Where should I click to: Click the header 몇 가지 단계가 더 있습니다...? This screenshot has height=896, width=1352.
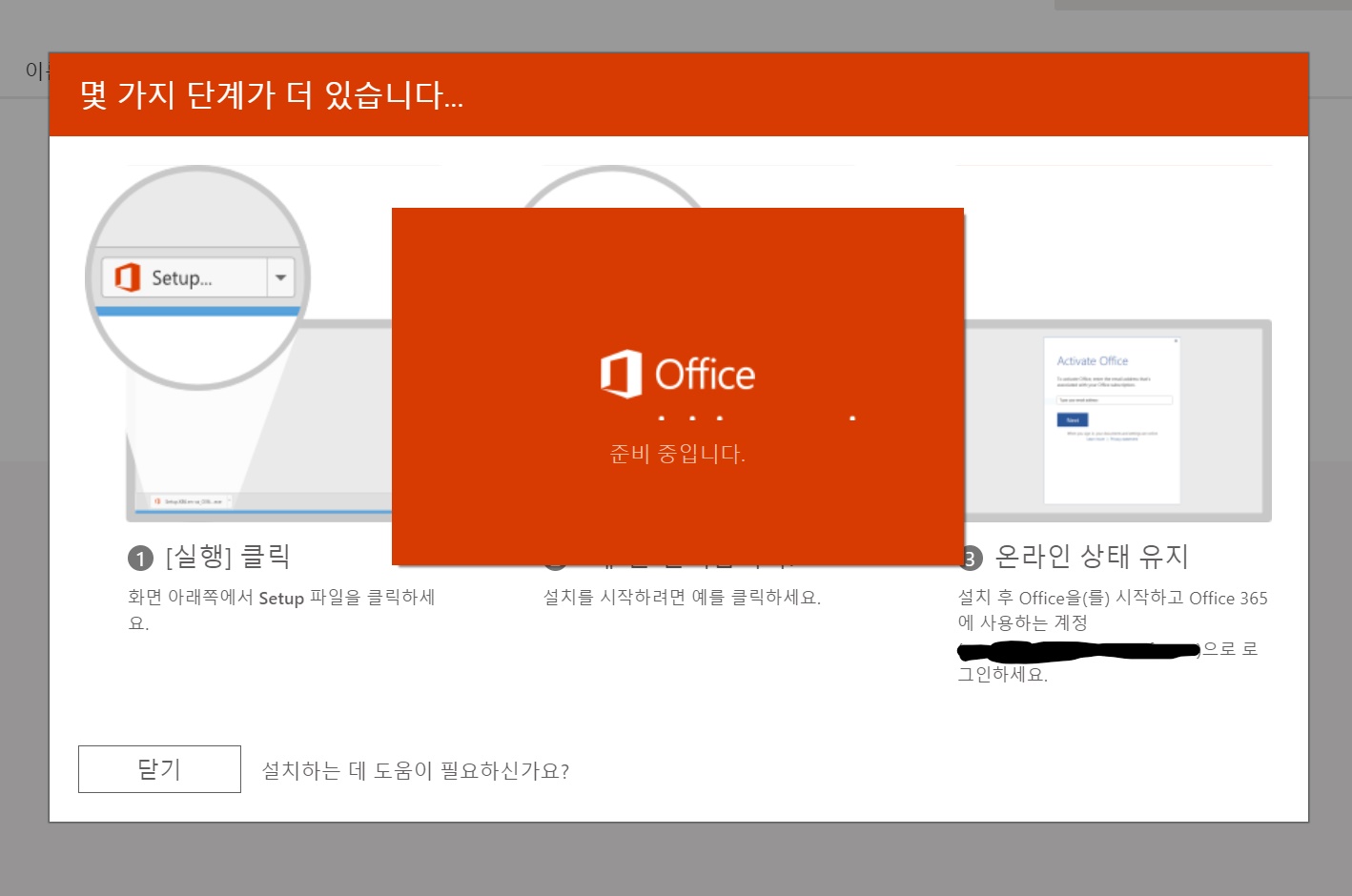pyautogui.click(x=272, y=94)
